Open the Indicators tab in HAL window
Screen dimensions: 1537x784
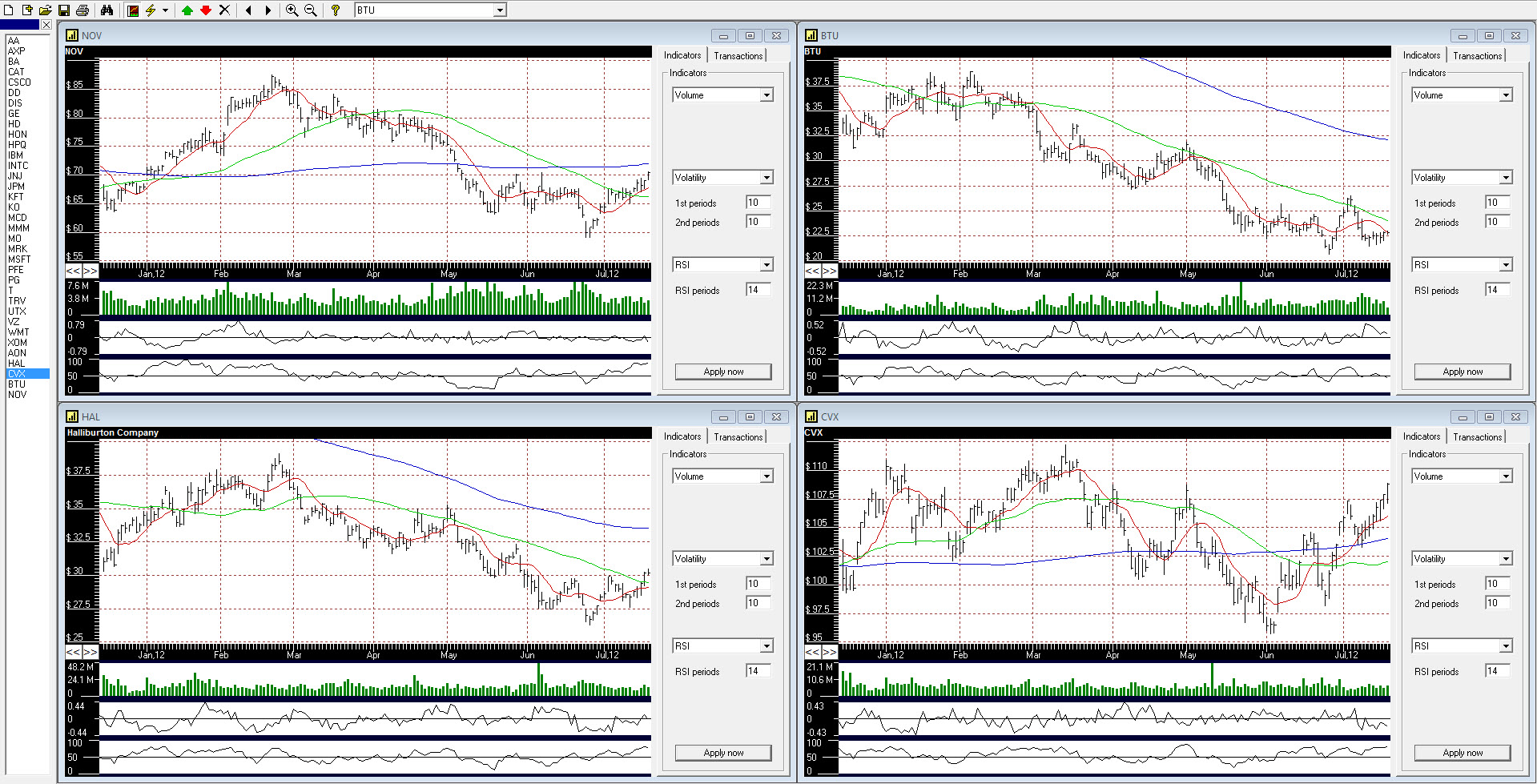pyautogui.click(x=682, y=436)
